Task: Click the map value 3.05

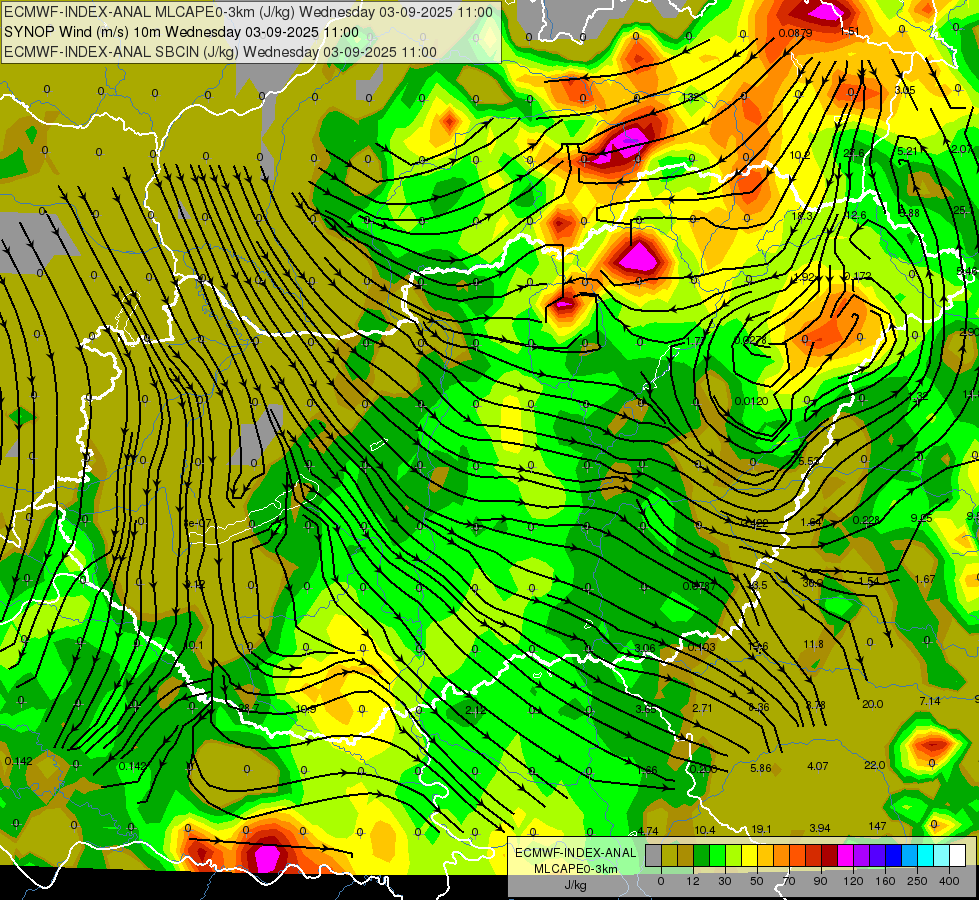Action: [x=904, y=90]
